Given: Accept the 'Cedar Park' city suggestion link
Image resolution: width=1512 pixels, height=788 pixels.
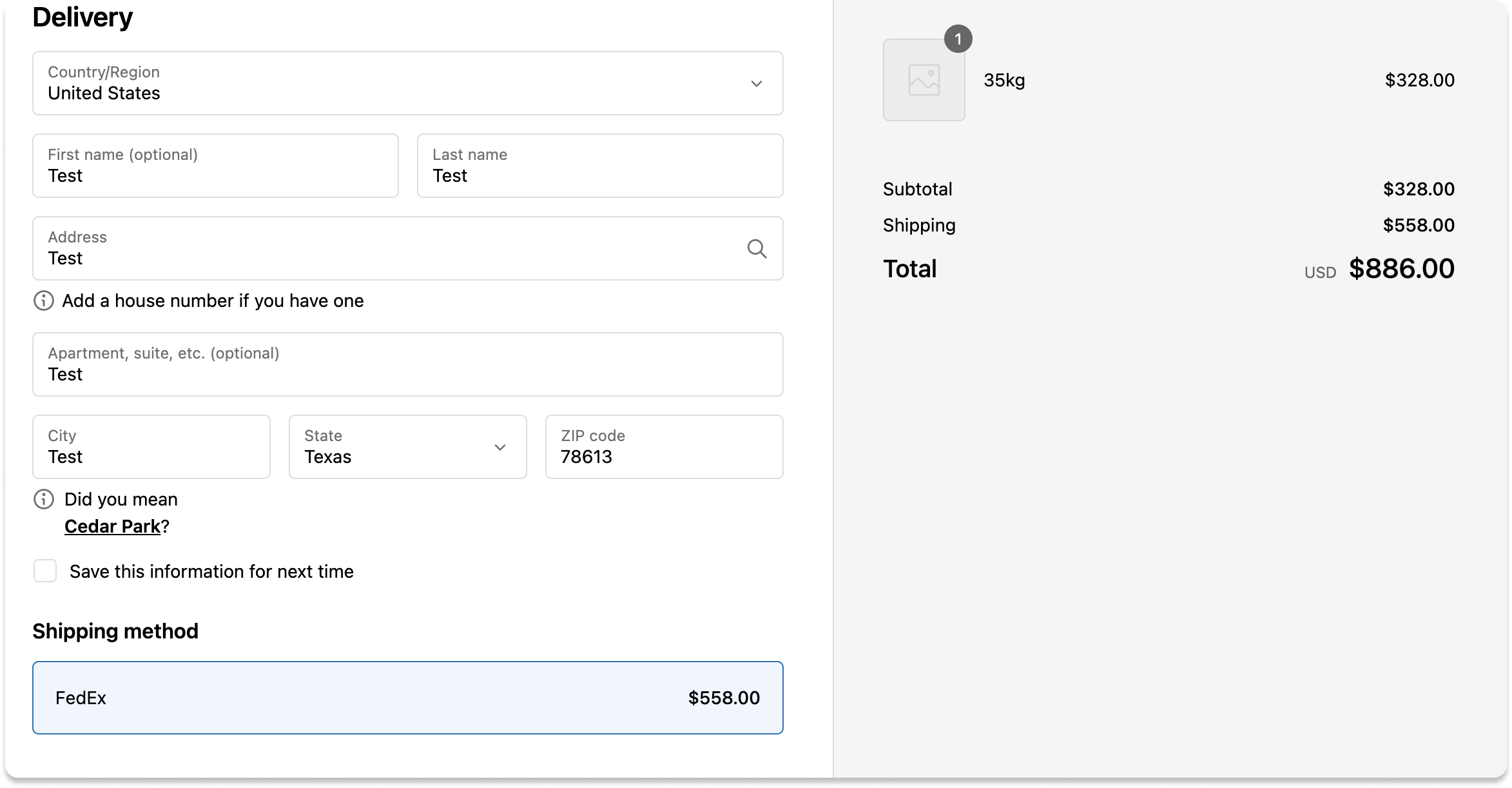Looking at the screenshot, I should click(x=112, y=526).
